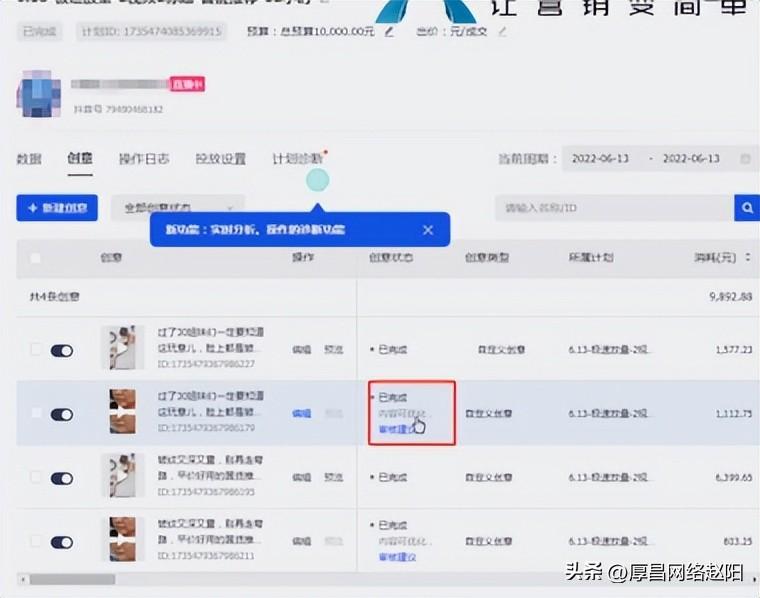The width and height of the screenshot is (760, 598).
Task: Click 自定义创意 in the 1,377.23 row
Action: point(501,349)
